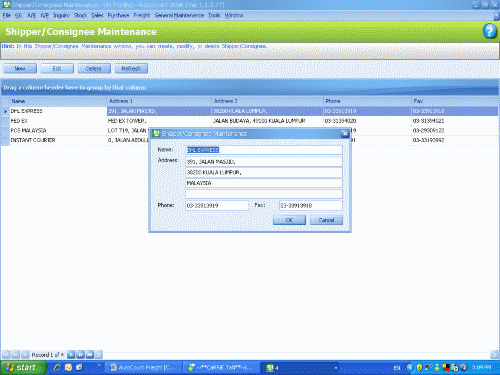Go to first record in navigator
The height and width of the screenshot is (375, 500).
coord(6,355)
